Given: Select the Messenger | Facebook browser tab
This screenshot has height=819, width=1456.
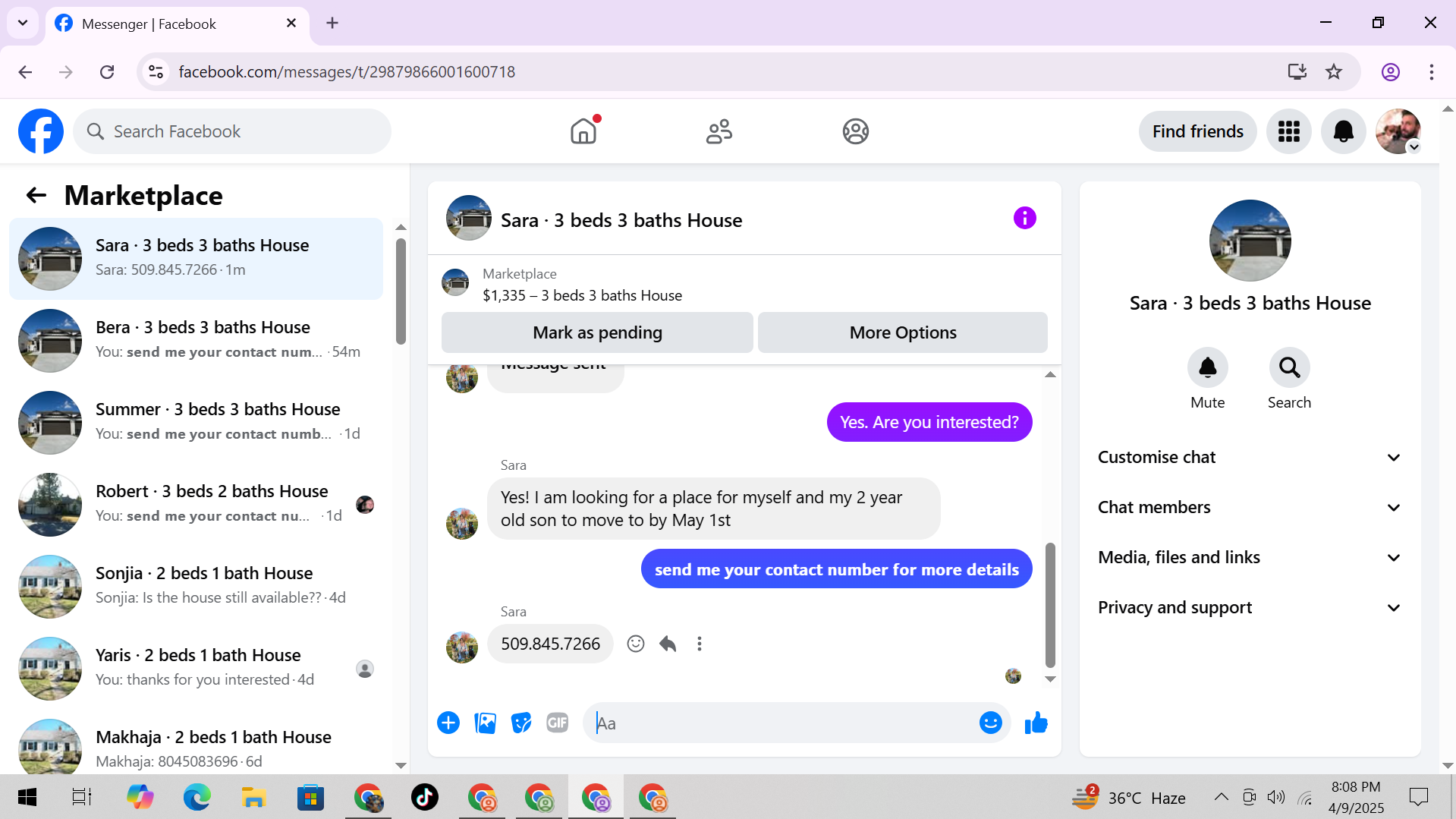Looking at the screenshot, I should click(x=178, y=24).
